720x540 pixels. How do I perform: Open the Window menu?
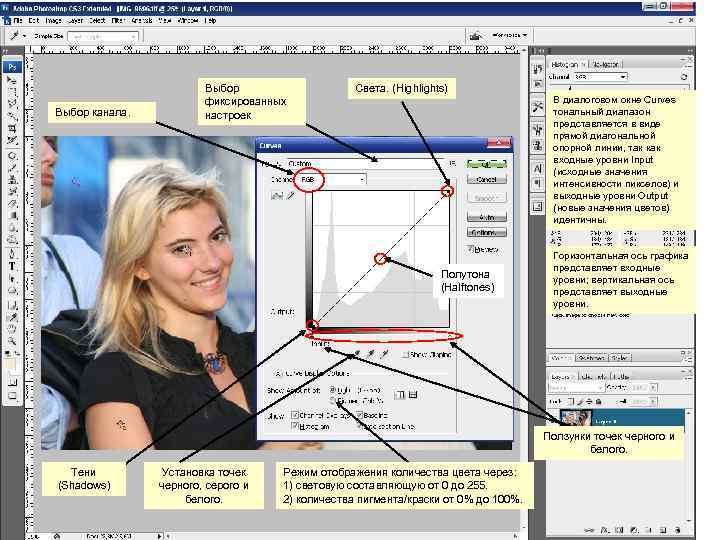[x=187, y=21]
